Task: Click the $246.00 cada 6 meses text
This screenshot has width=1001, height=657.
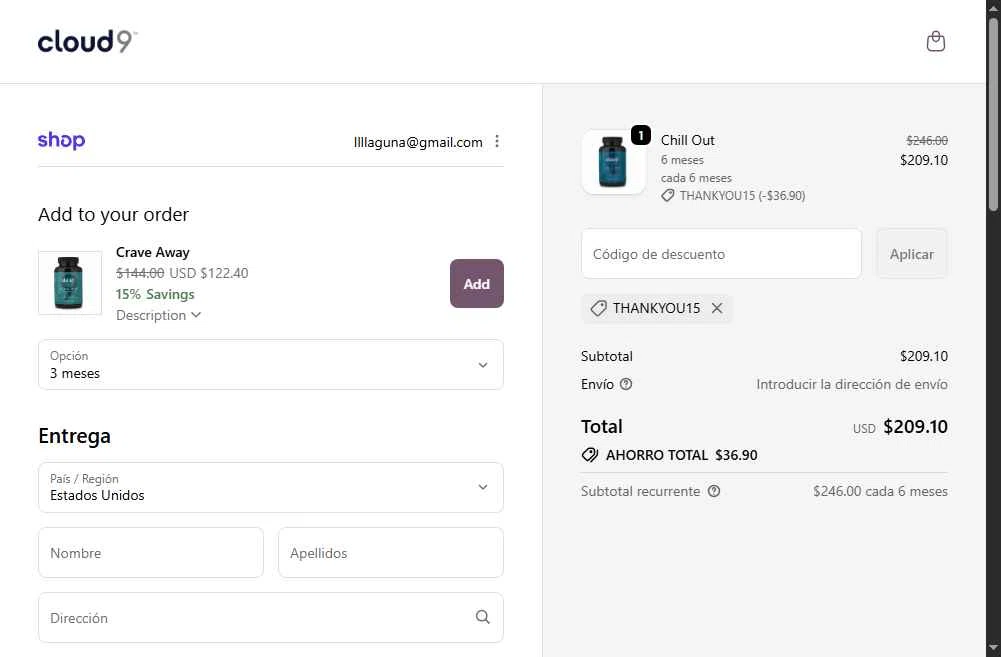Action: (x=880, y=492)
